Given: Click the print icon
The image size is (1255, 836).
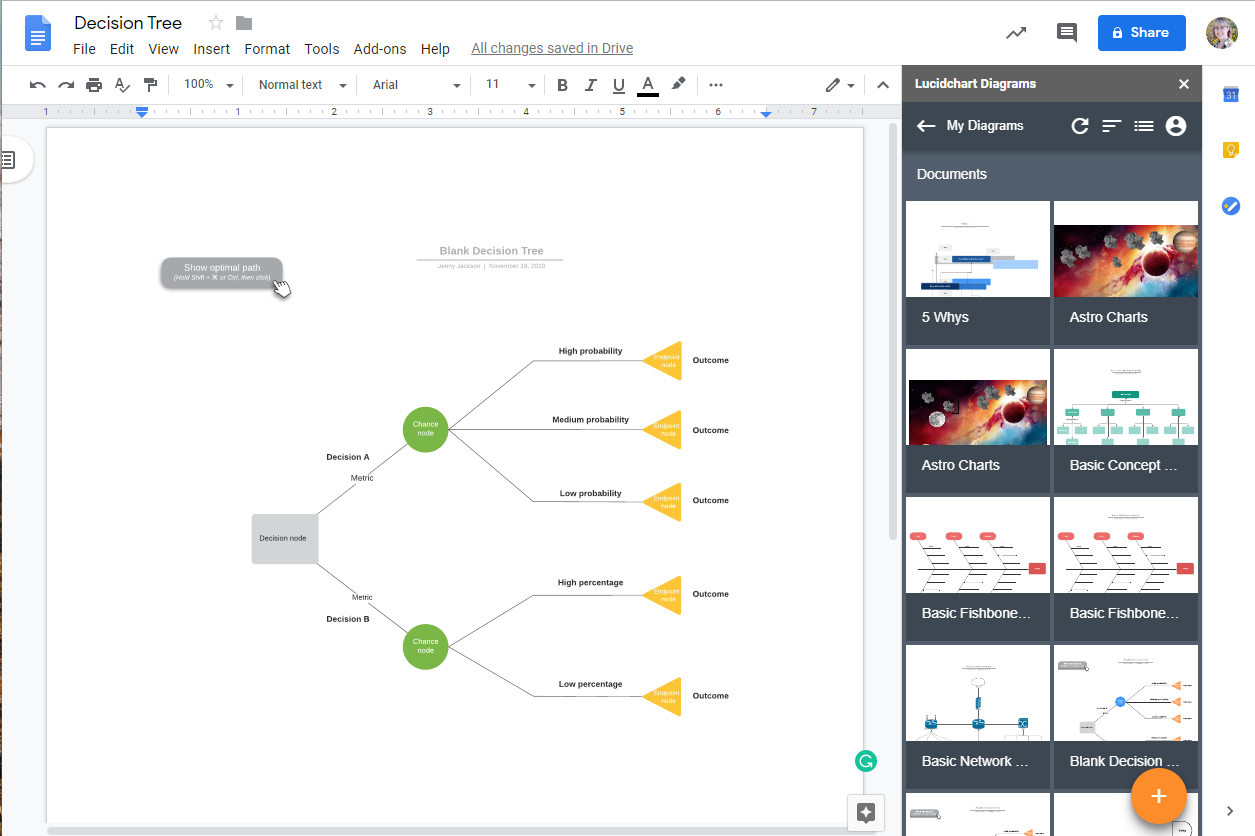Looking at the screenshot, I should 94,85.
